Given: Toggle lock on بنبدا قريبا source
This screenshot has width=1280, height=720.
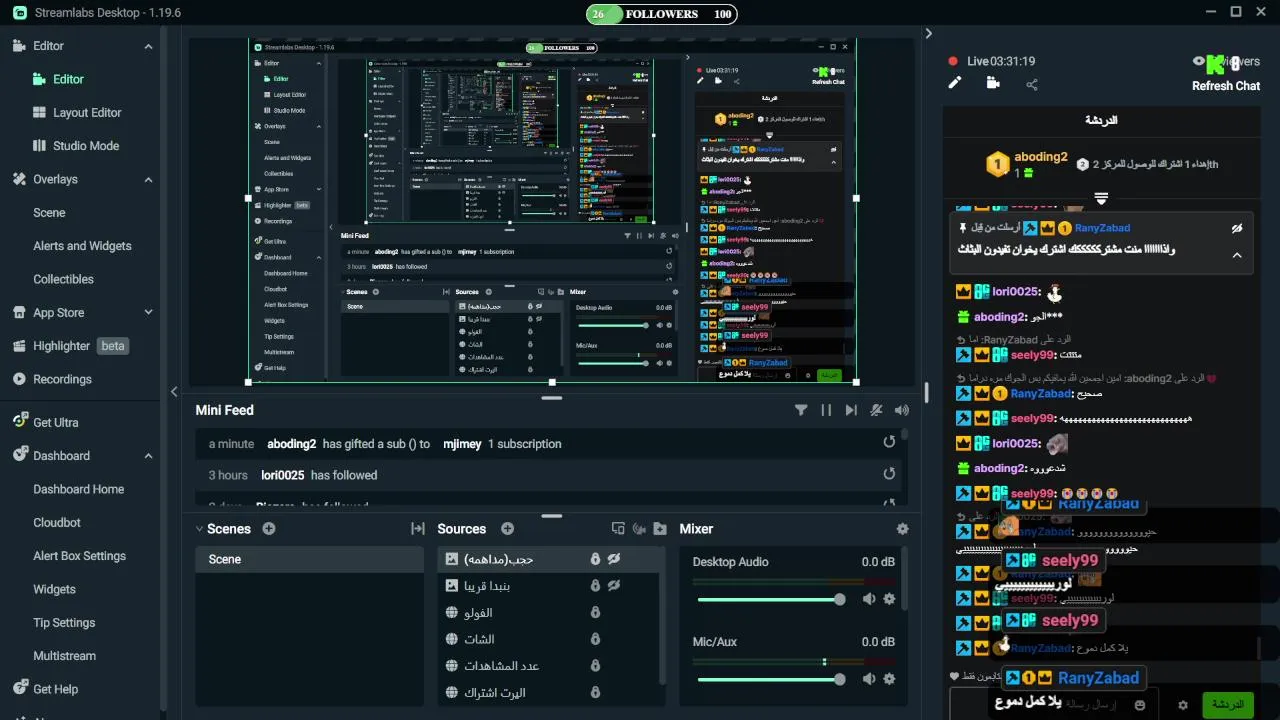Looking at the screenshot, I should (x=595, y=586).
